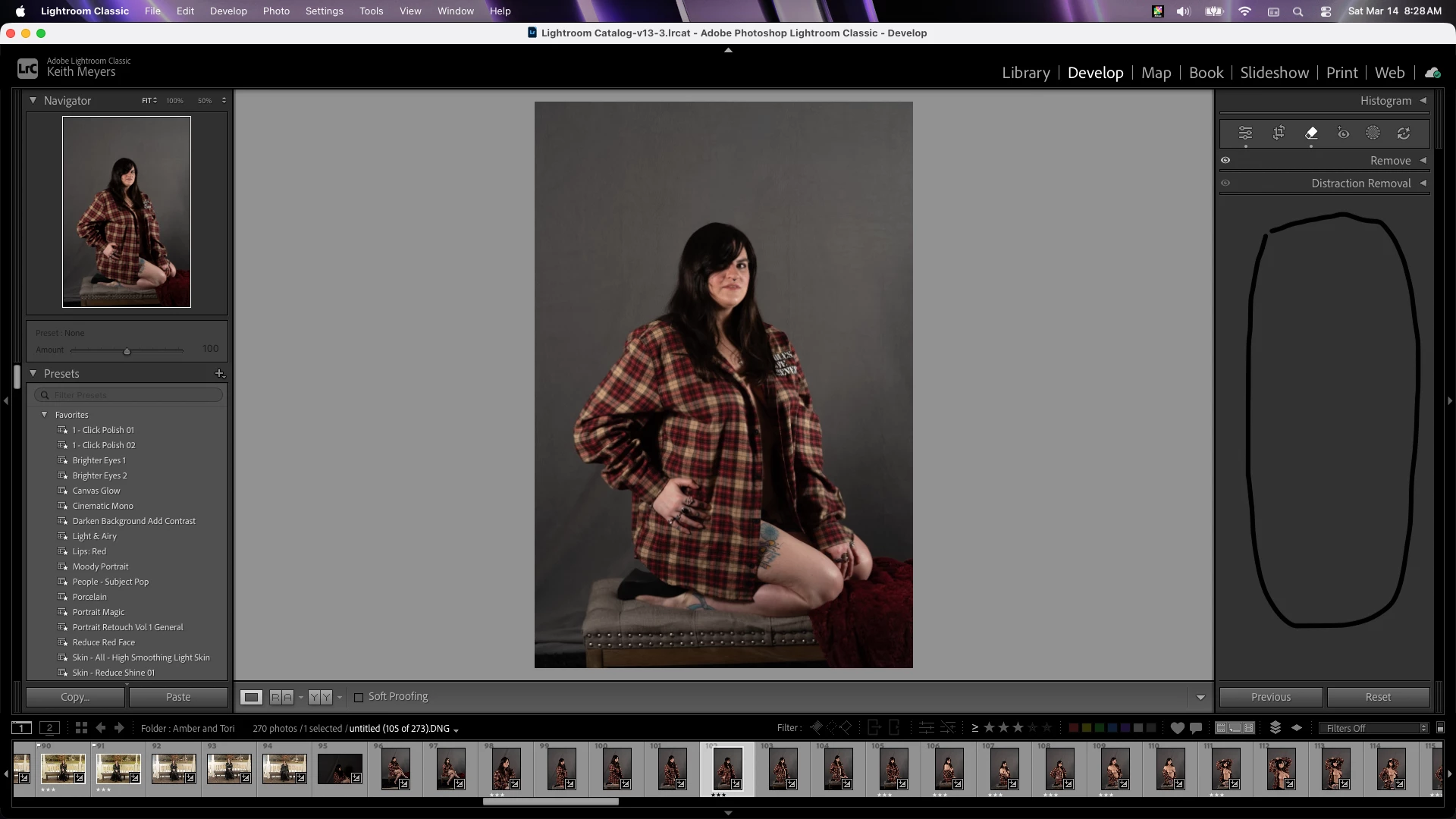Viewport: 1456px width, 819px height.
Task: Collapse the Navigator panel triangle
Action: [33, 100]
